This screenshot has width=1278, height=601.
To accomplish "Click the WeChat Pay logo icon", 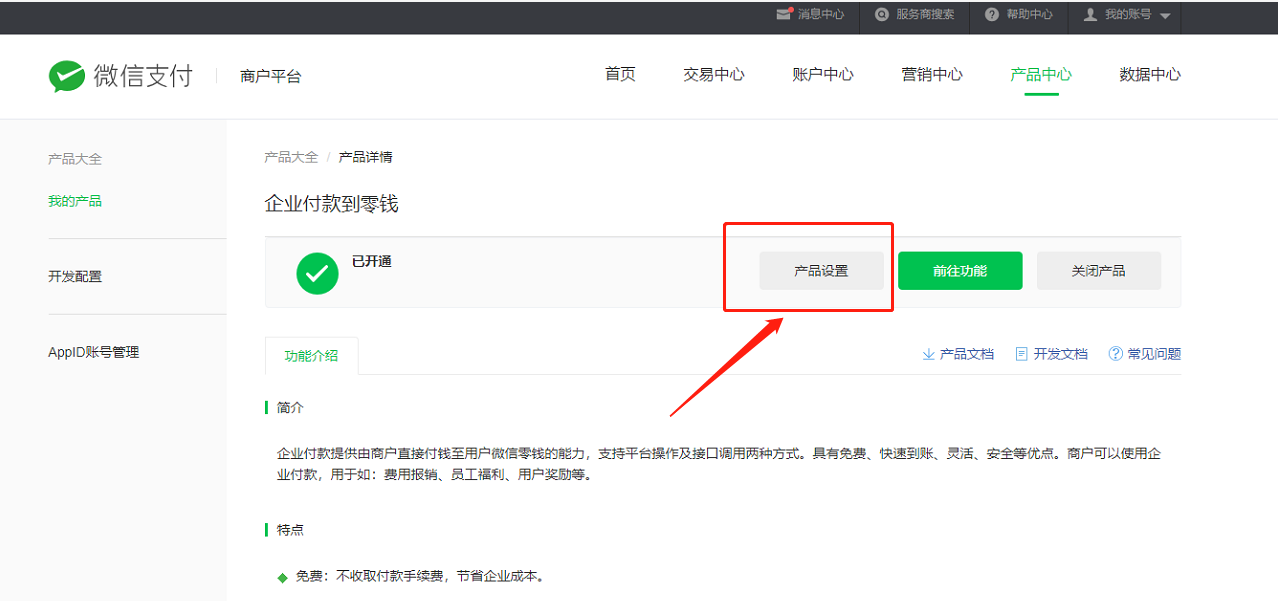I will click(x=67, y=76).
